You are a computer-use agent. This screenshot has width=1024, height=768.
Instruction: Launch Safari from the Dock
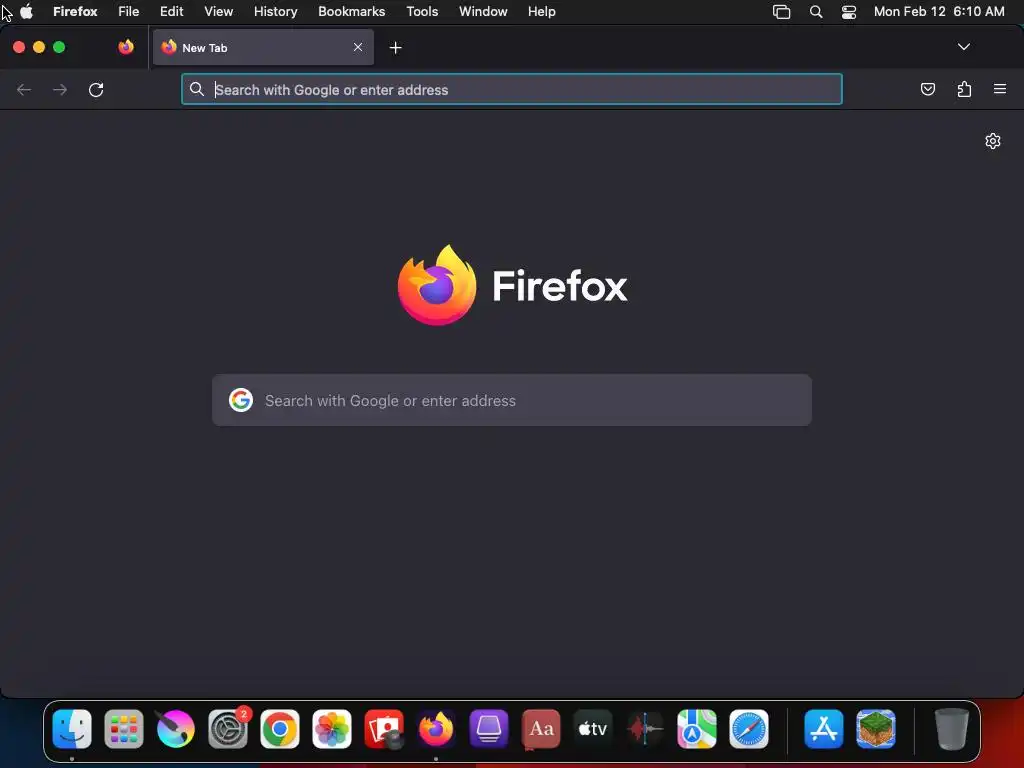[x=749, y=729]
